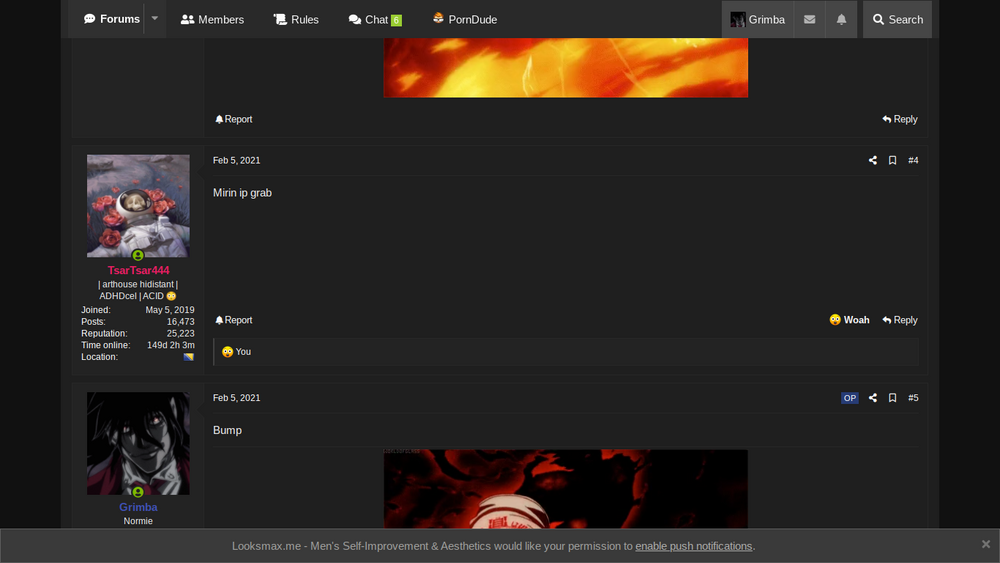The image size is (1000, 563).
Task: Click the share icon on post #5
Action: [872, 398]
